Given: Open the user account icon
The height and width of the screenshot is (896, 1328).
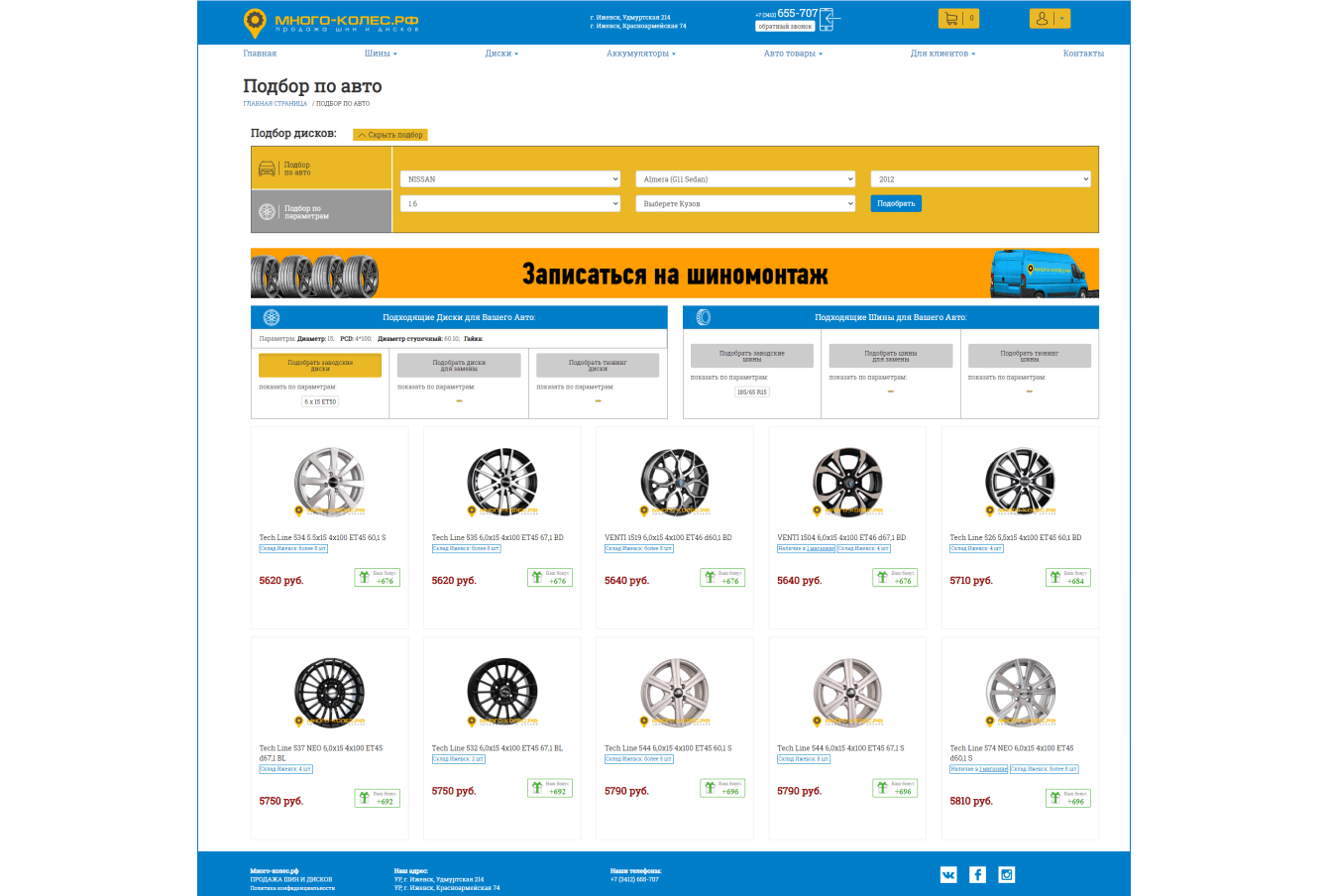Looking at the screenshot, I should tap(1042, 18).
